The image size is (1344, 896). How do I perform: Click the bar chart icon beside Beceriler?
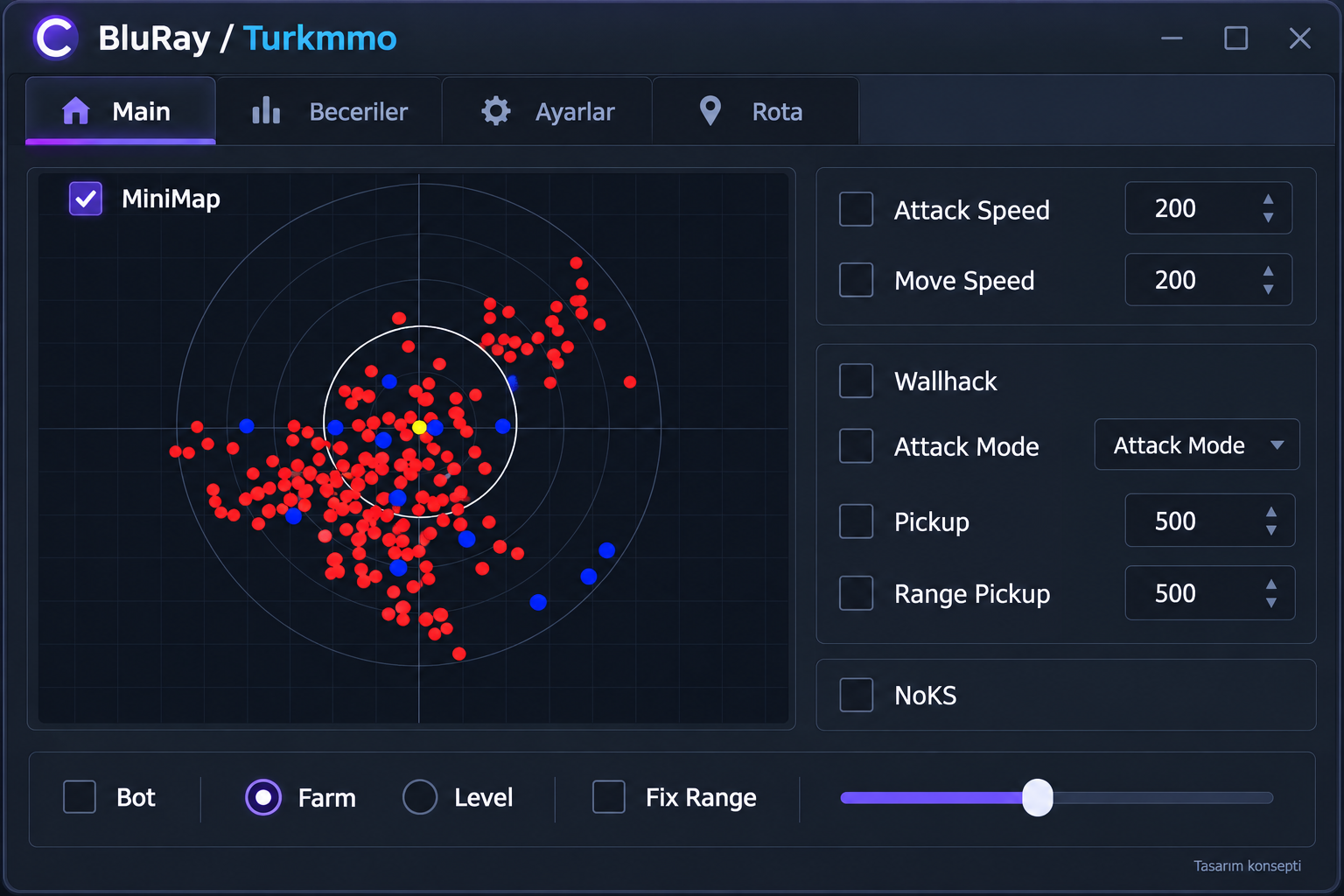pyautogui.click(x=266, y=110)
